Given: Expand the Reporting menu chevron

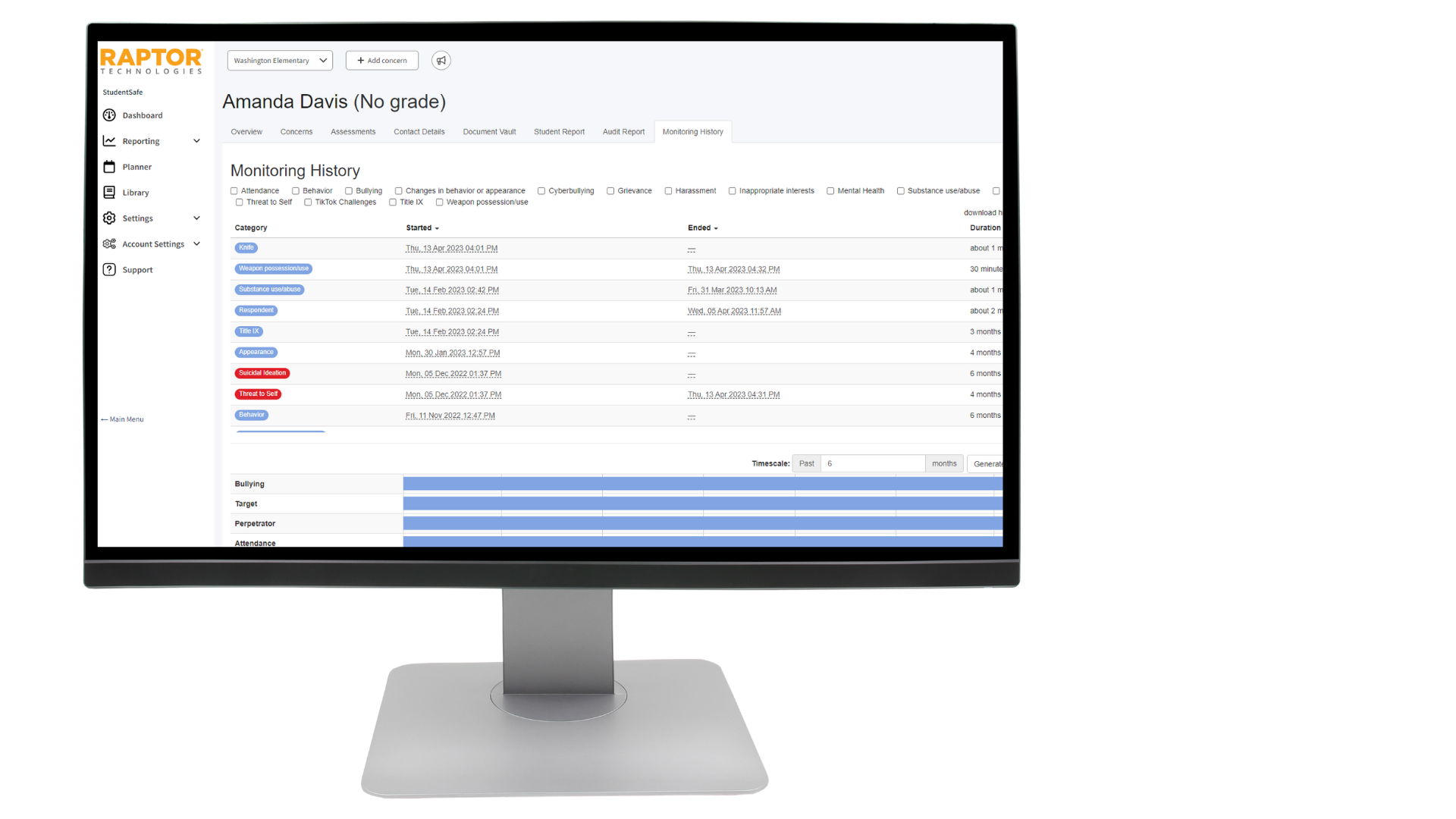Looking at the screenshot, I should pos(196,140).
